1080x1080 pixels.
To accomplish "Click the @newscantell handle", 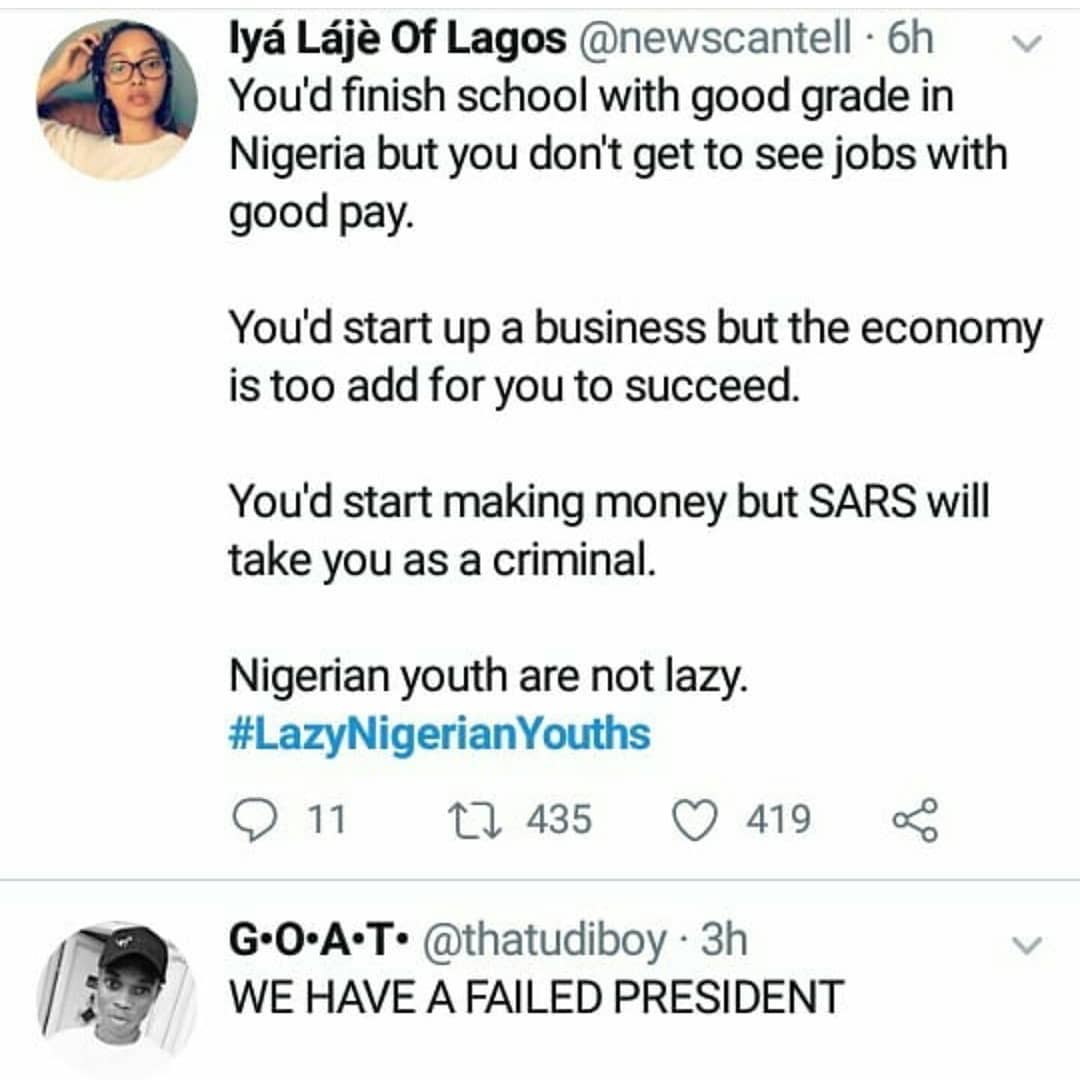I will pyautogui.click(x=712, y=40).
